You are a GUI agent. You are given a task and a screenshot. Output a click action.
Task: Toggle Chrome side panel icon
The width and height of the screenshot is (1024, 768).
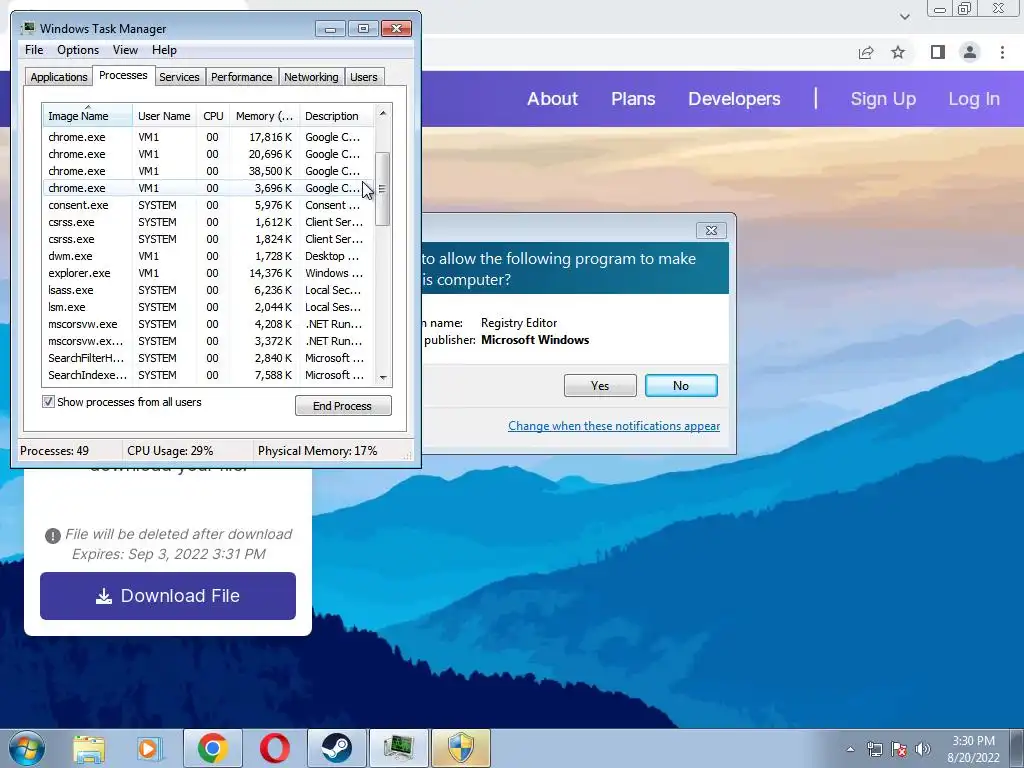pyautogui.click(x=938, y=52)
